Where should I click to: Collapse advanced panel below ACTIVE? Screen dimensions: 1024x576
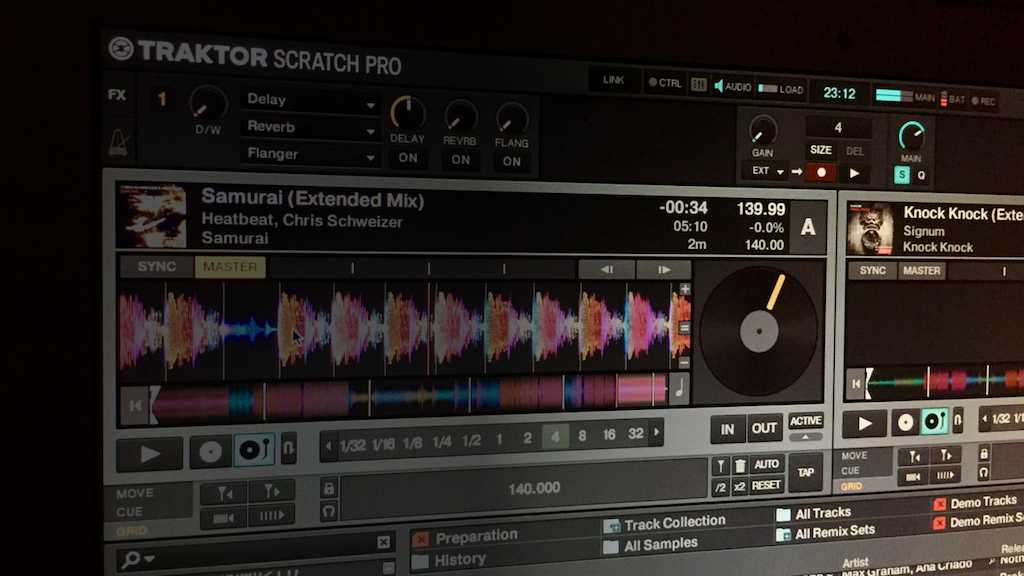(x=805, y=438)
